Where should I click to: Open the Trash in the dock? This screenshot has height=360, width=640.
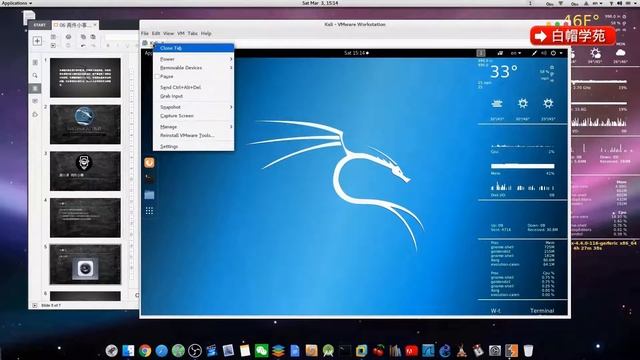(528, 351)
